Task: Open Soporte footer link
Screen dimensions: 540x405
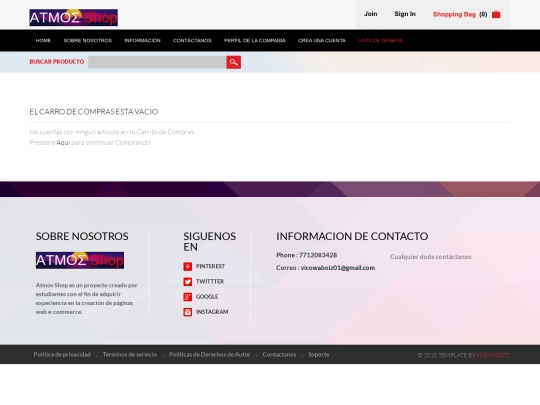Action: [319, 354]
